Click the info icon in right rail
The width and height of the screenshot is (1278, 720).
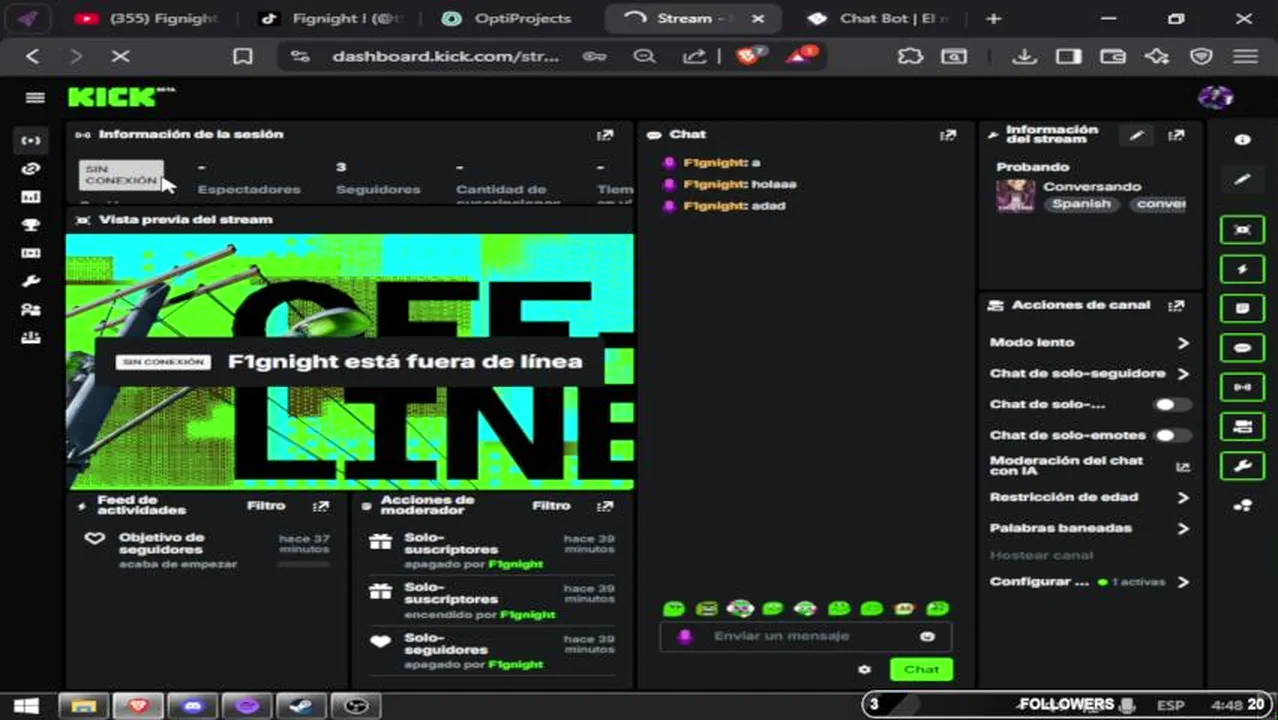point(1242,140)
